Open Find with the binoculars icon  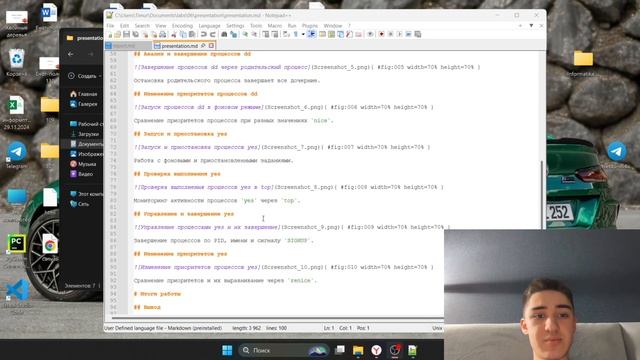click(224, 34)
